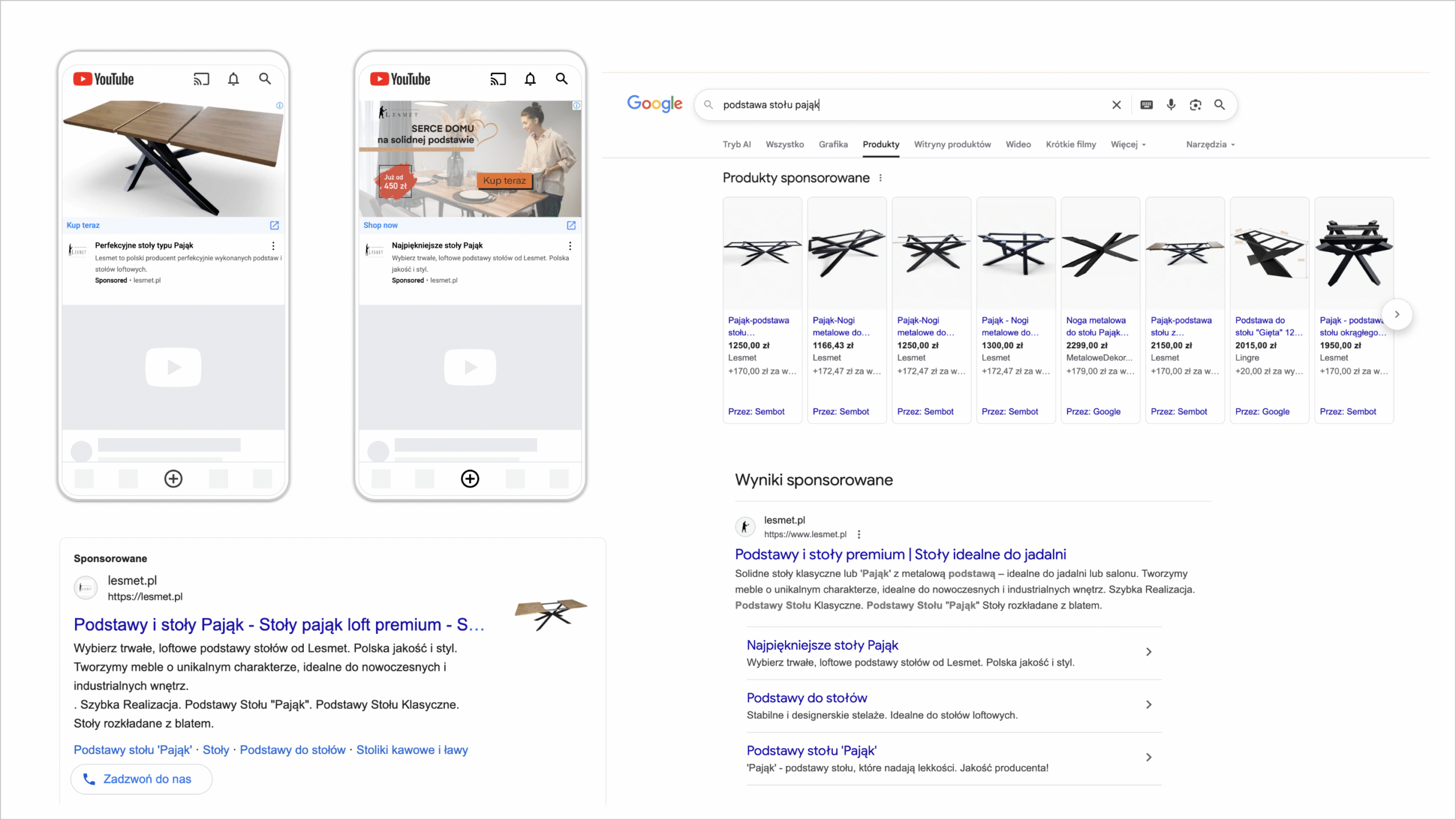Clear the search query with X icon
The image size is (1456, 820).
click(x=1116, y=105)
